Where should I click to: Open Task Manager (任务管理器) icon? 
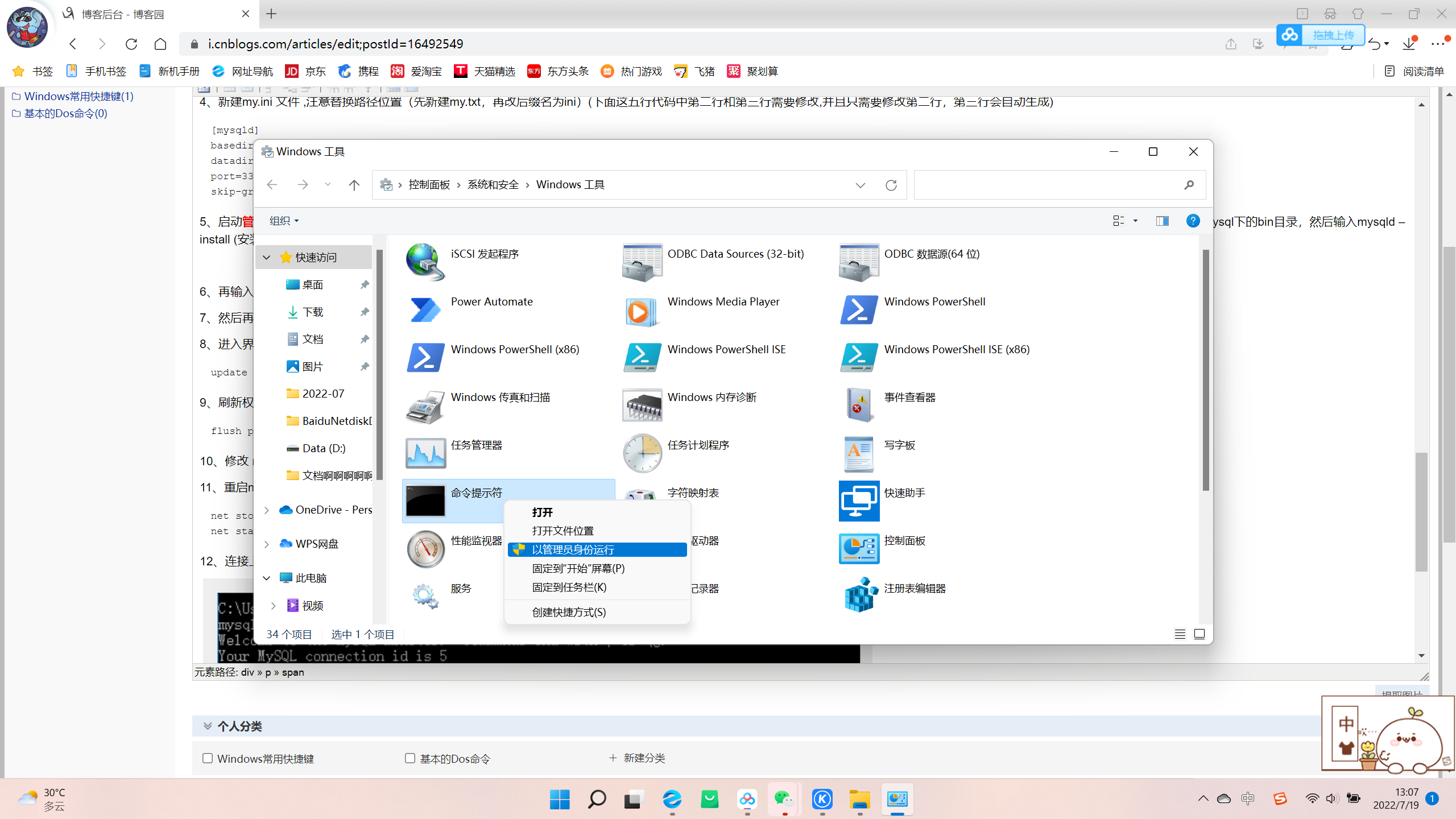point(425,453)
